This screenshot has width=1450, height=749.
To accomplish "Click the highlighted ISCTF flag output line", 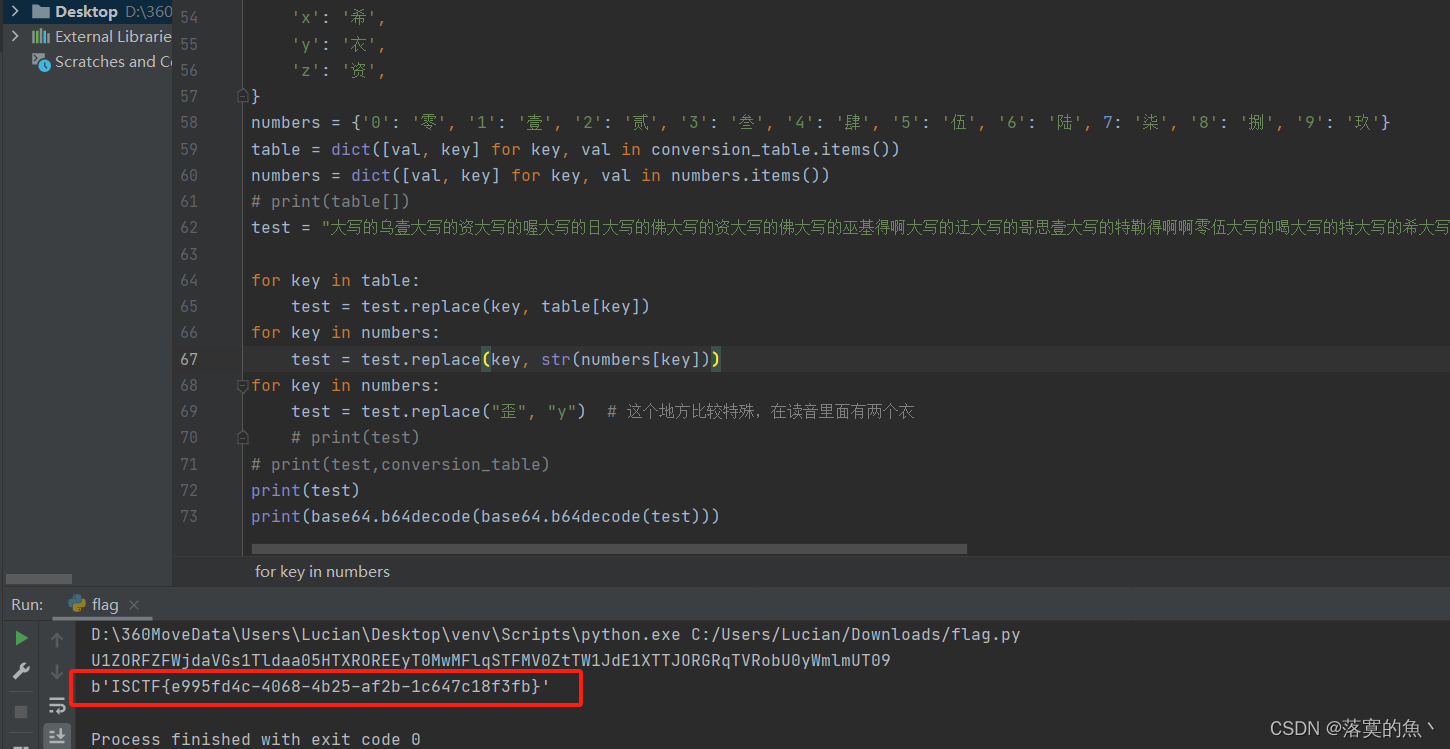I will click(x=327, y=688).
